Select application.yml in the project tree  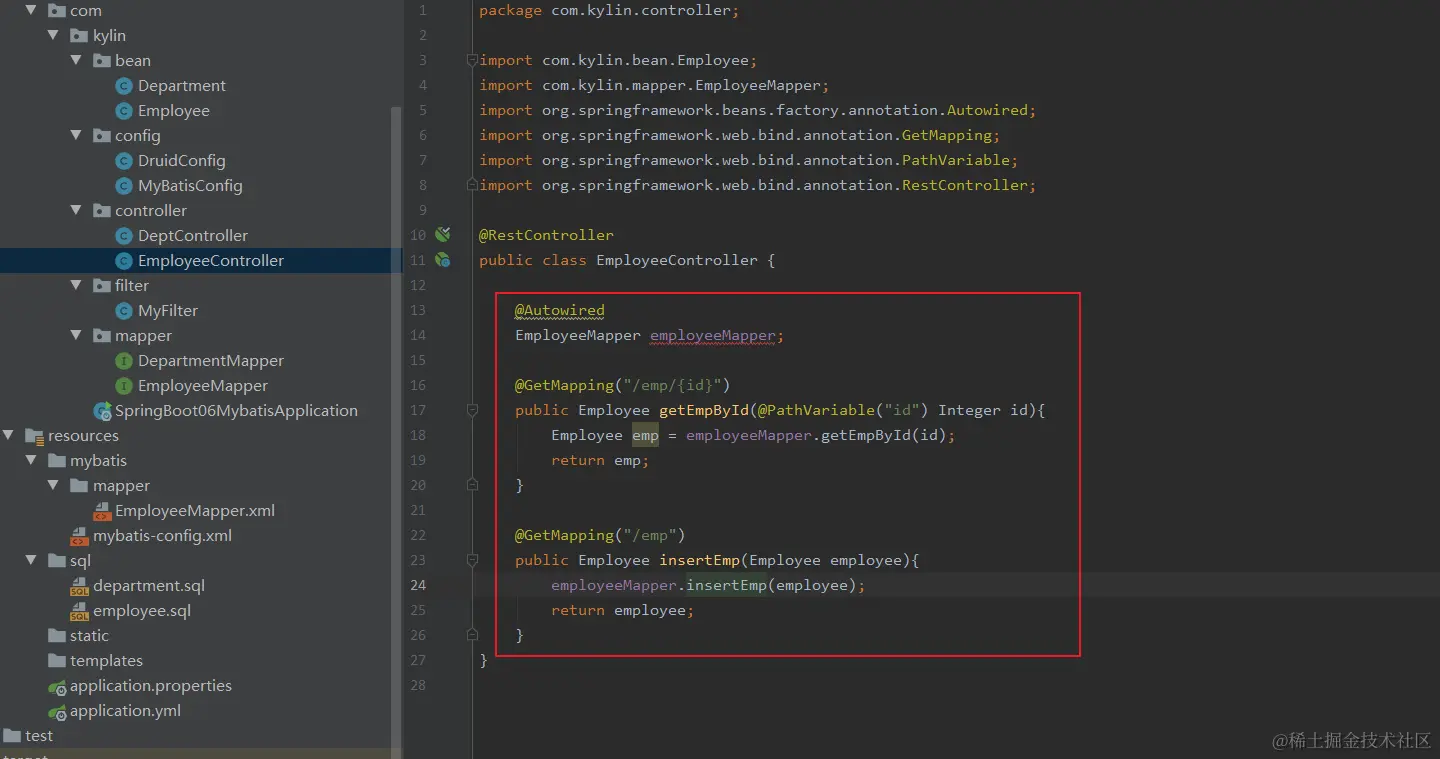click(x=126, y=711)
